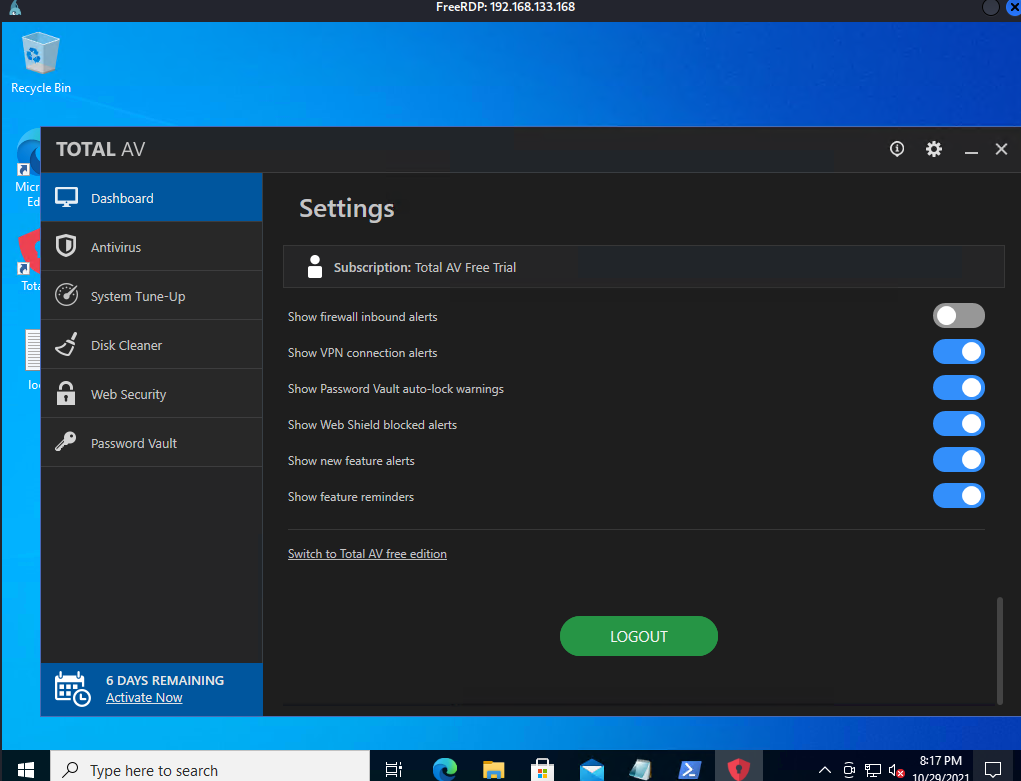Click the 6 DAYS REMAINING text
Image resolution: width=1021 pixels, height=781 pixels.
[x=165, y=680]
